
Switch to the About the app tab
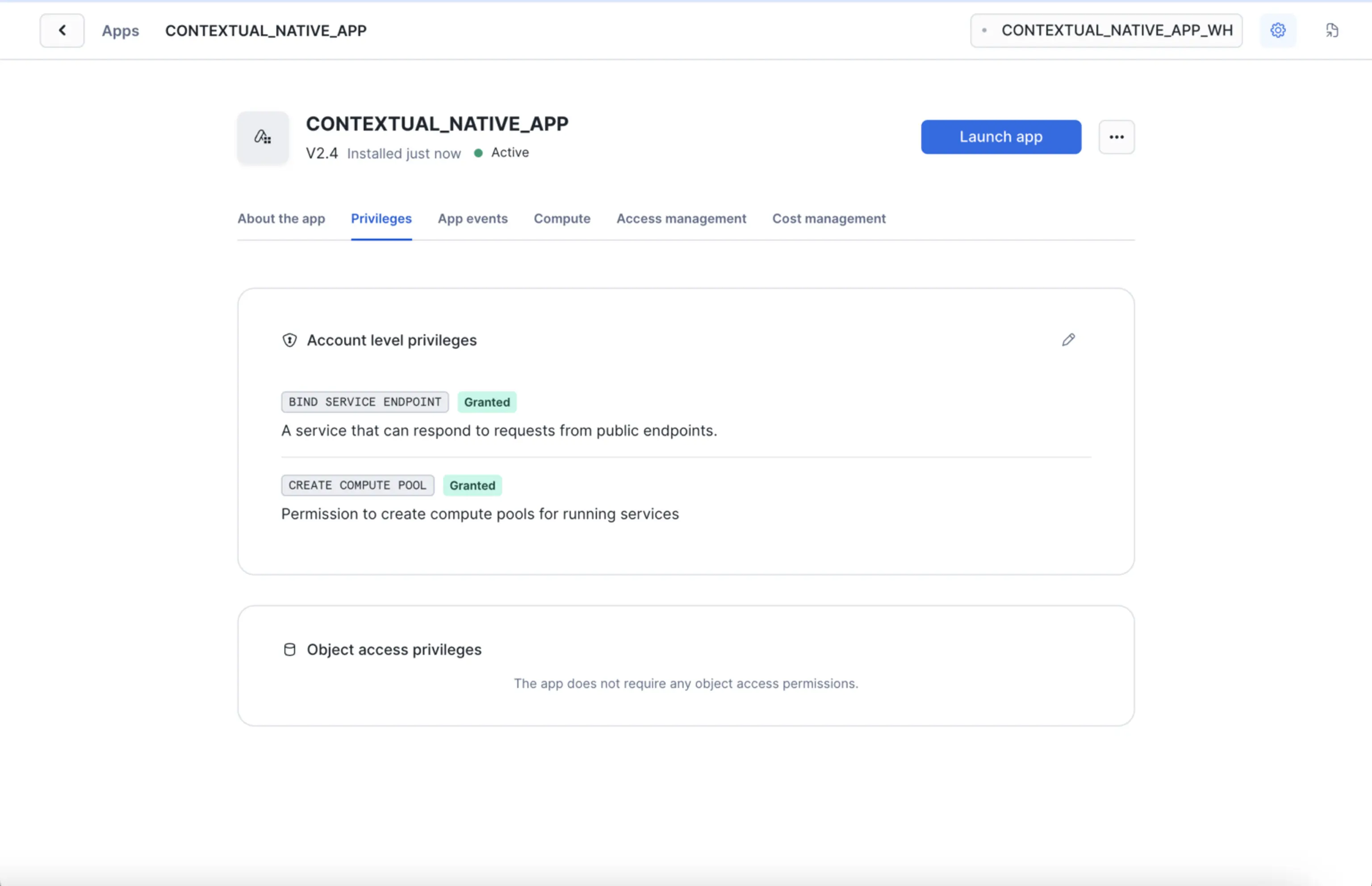(x=281, y=219)
